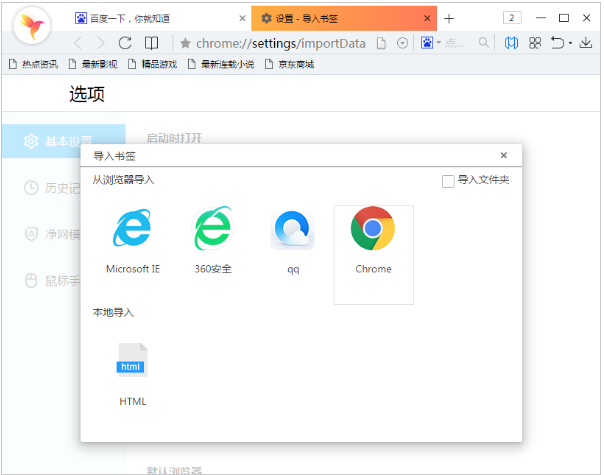Open the Baidu search engine selector

pyautogui.click(x=431, y=43)
